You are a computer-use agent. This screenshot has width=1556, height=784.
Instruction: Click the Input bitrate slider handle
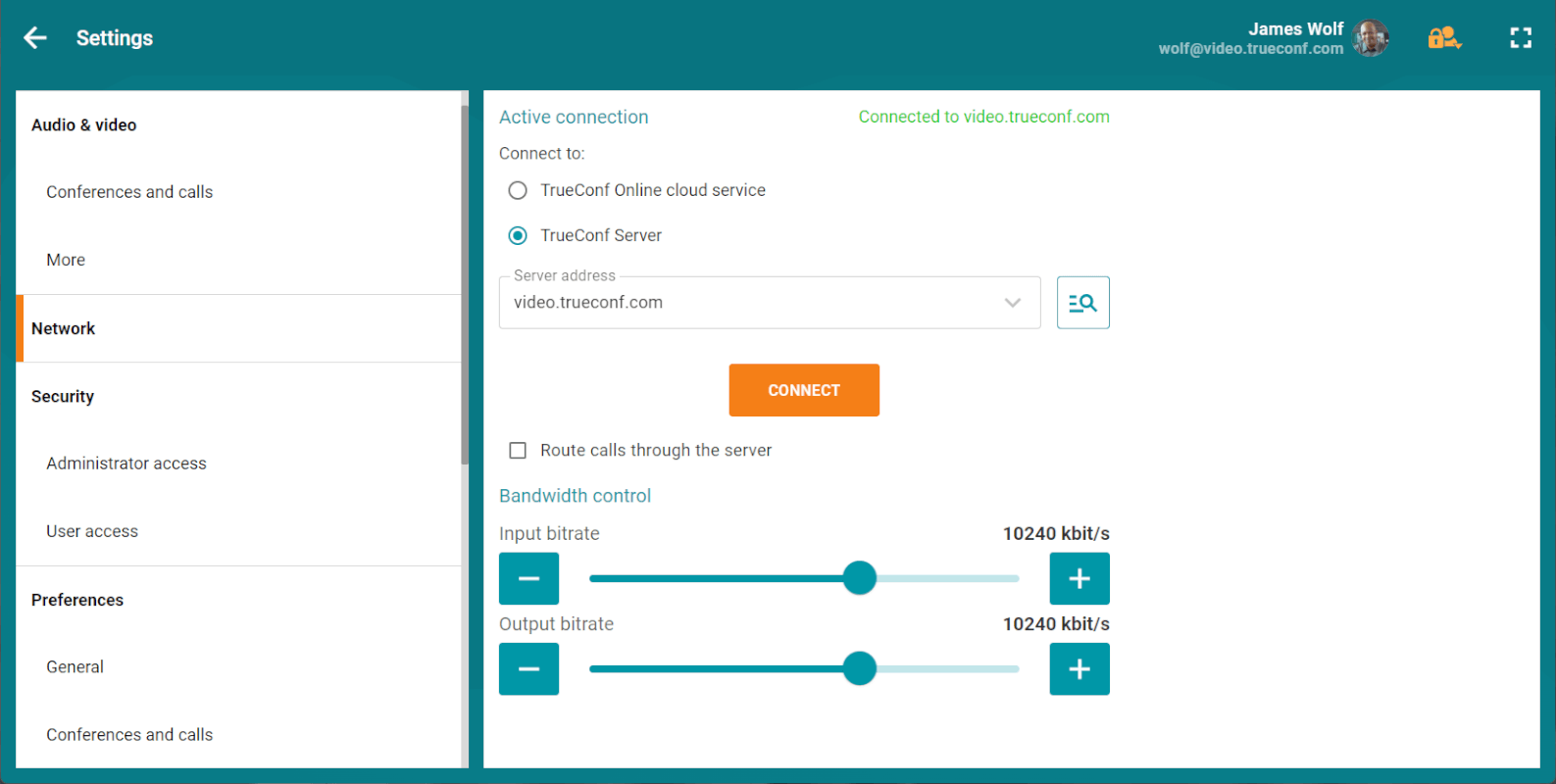coord(860,578)
